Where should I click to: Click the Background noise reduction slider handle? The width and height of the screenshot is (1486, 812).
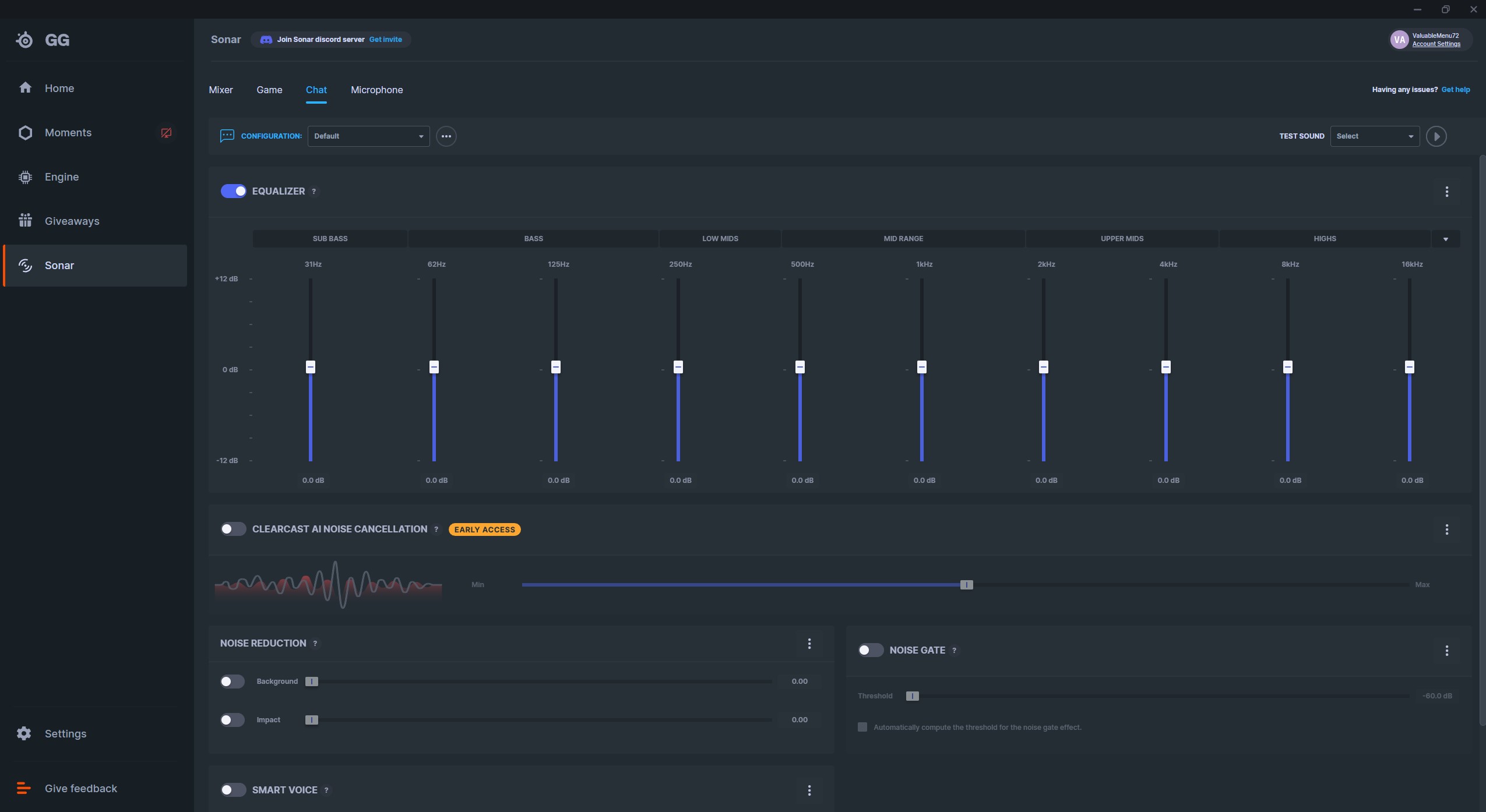(312, 682)
